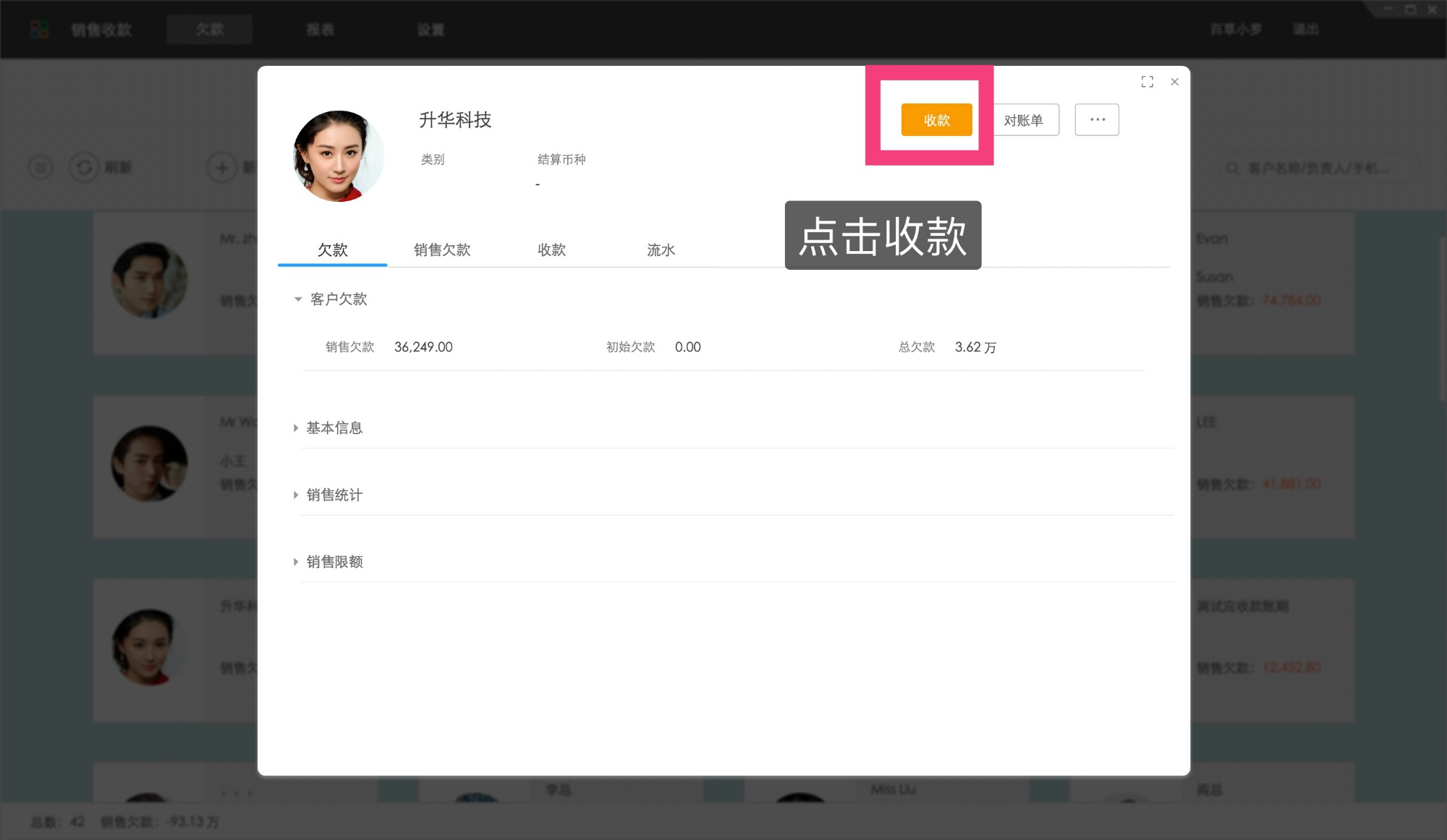Collapse the 客户欠款 section
The height and width of the screenshot is (840, 1447).
tap(297, 299)
